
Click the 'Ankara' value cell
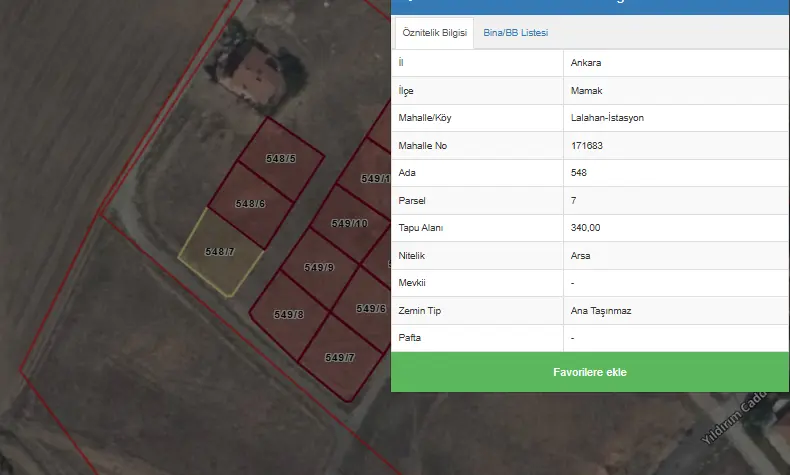[585, 63]
